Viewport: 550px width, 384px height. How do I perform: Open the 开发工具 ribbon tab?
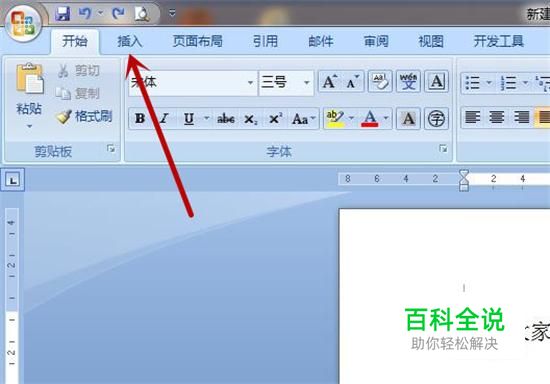tap(498, 41)
